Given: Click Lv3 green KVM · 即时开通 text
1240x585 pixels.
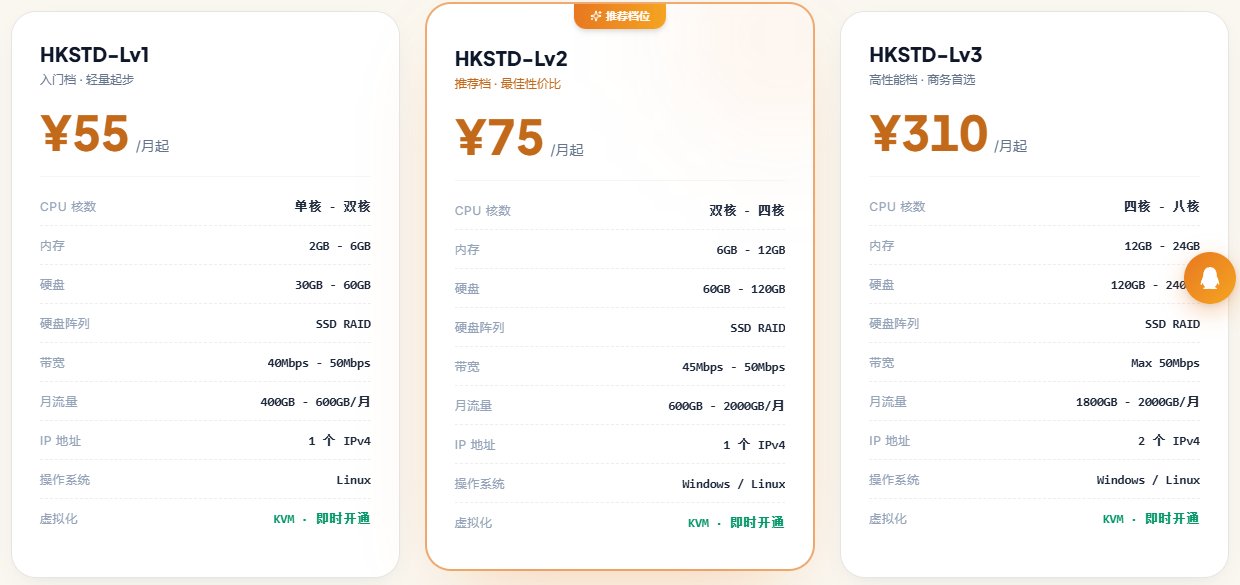Looking at the screenshot, I should click(1151, 519).
